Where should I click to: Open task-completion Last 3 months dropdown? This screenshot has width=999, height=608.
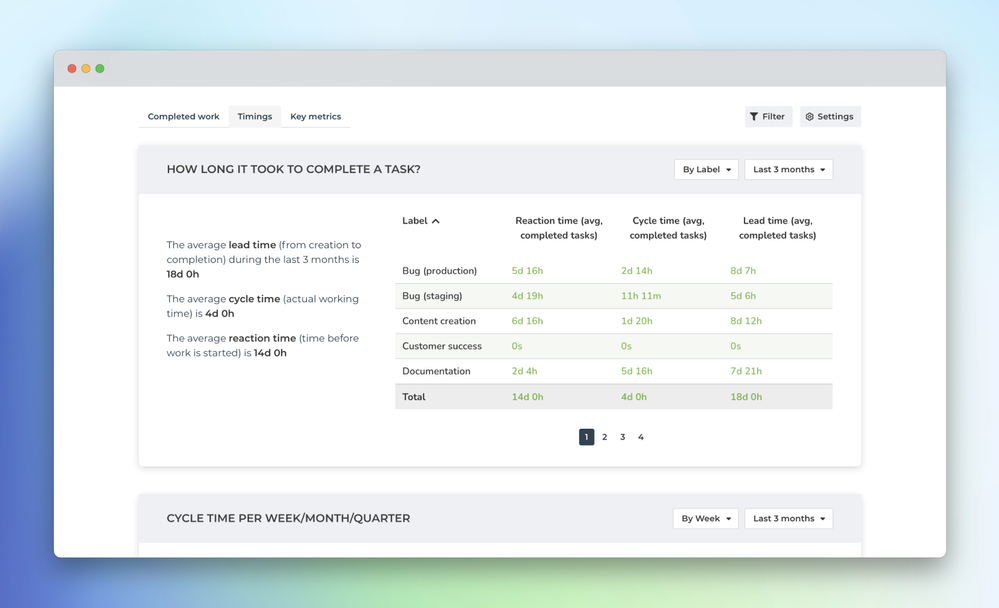tap(789, 170)
